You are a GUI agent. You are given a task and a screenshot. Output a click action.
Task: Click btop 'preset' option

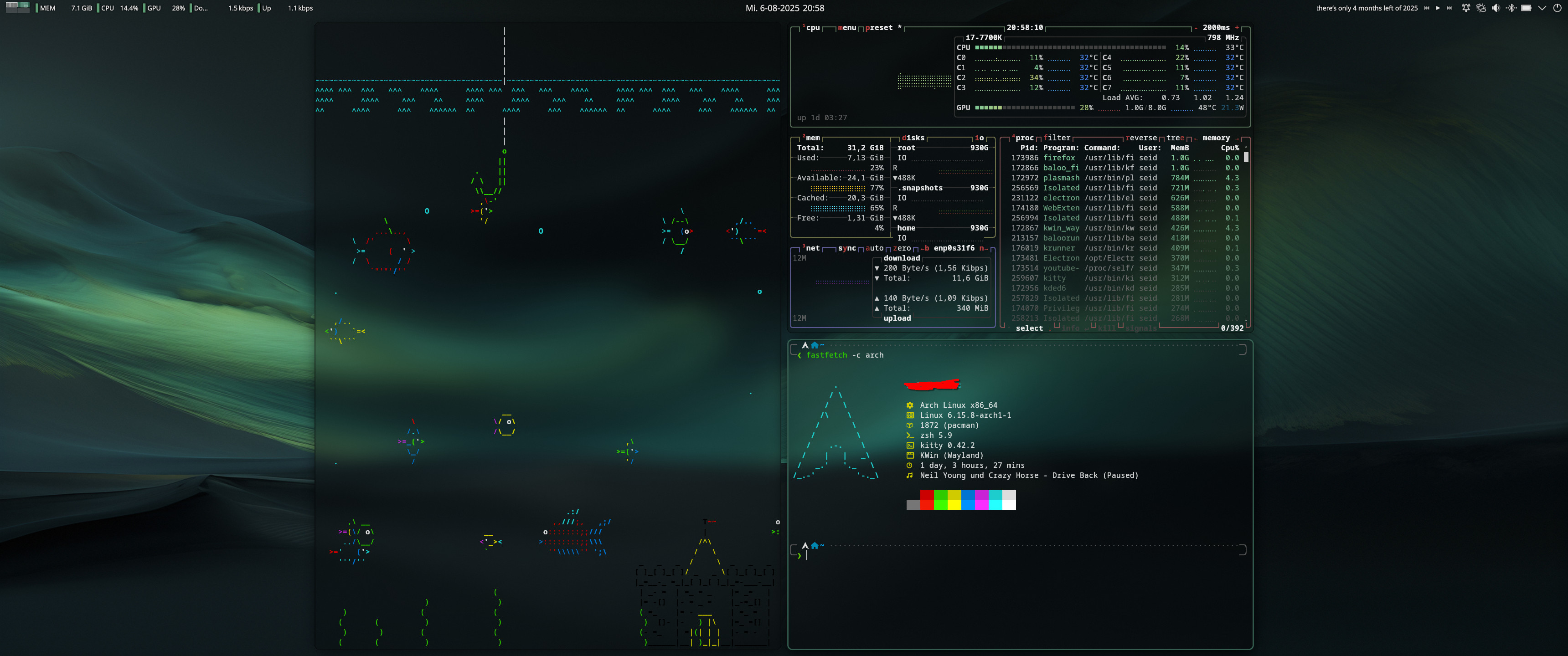(x=883, y=27)
